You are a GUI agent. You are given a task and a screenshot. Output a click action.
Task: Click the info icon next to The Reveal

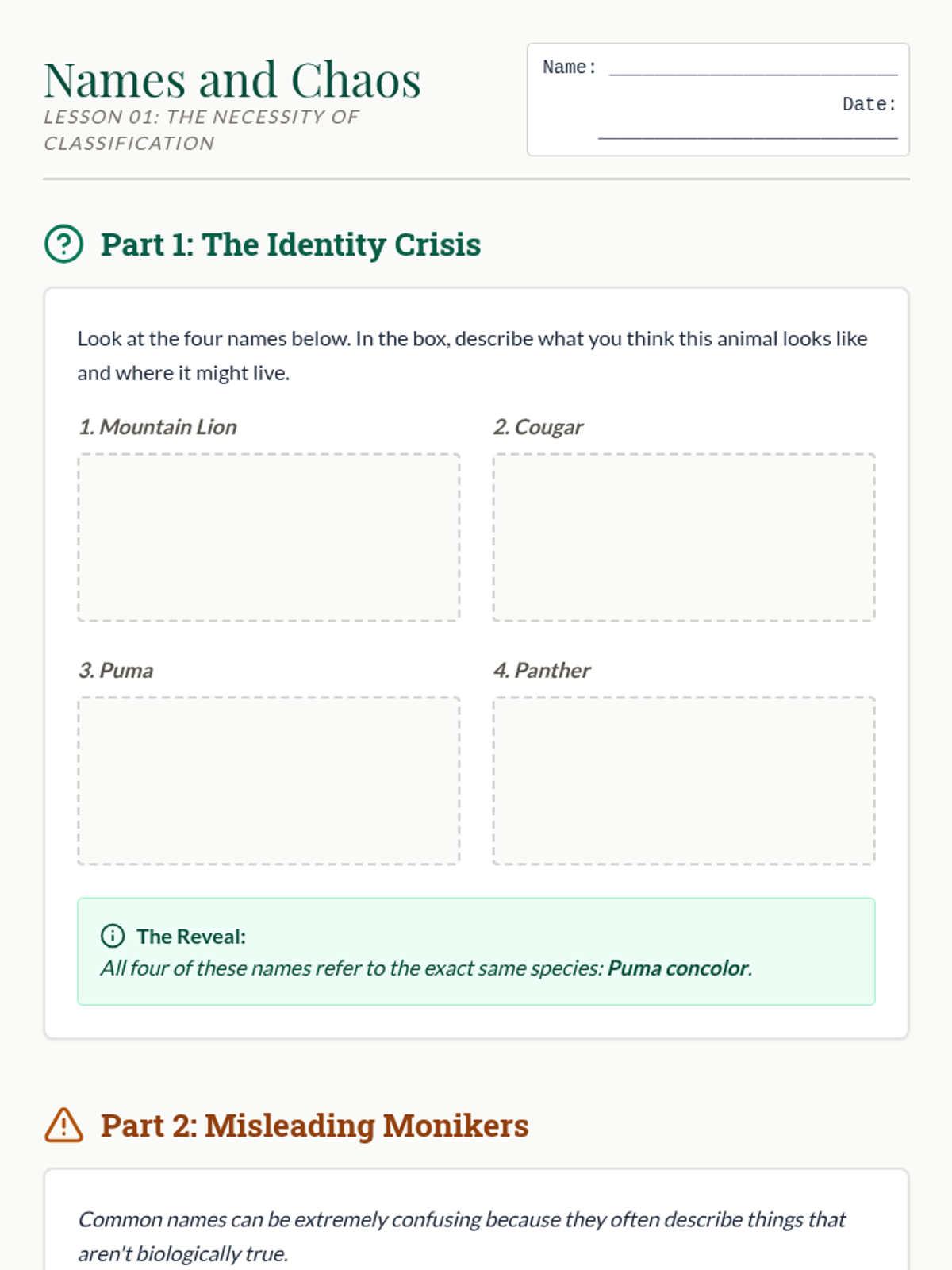point(113,936)
